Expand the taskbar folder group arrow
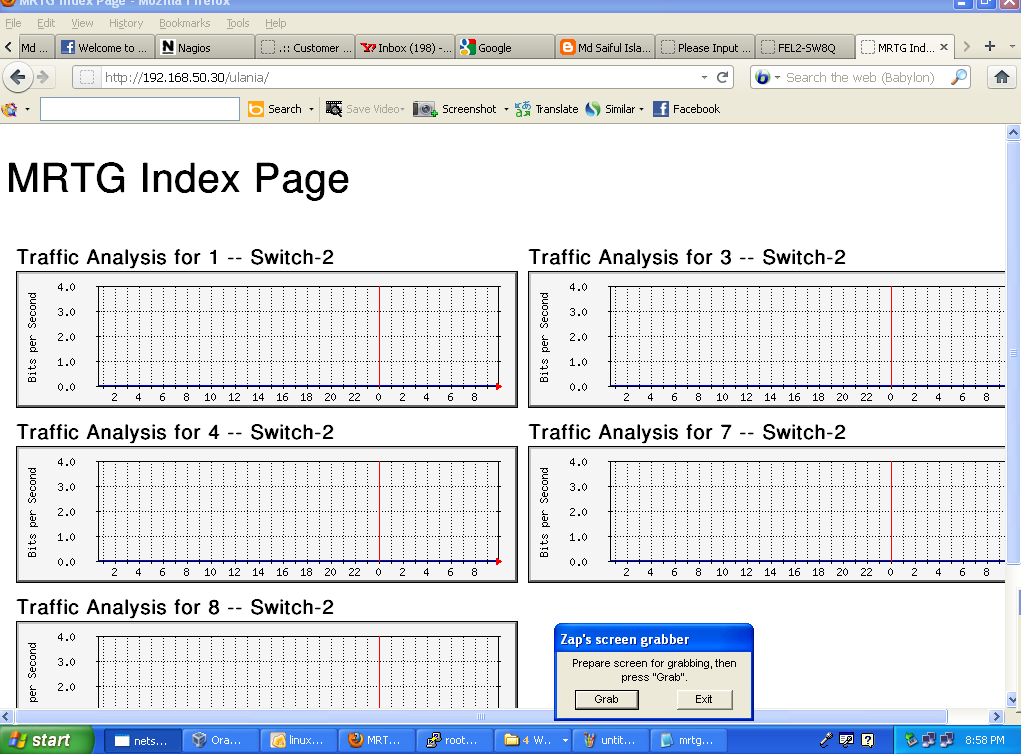Viewport: 1021px width, 754px height. (565, 740)
